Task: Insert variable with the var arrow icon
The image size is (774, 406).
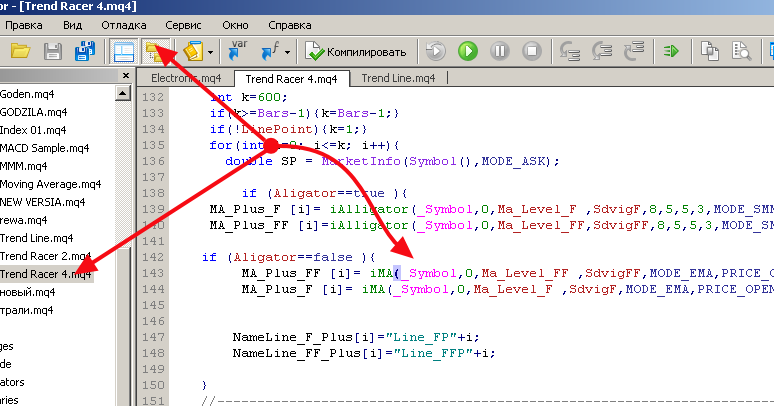Action: pos(238,50)
